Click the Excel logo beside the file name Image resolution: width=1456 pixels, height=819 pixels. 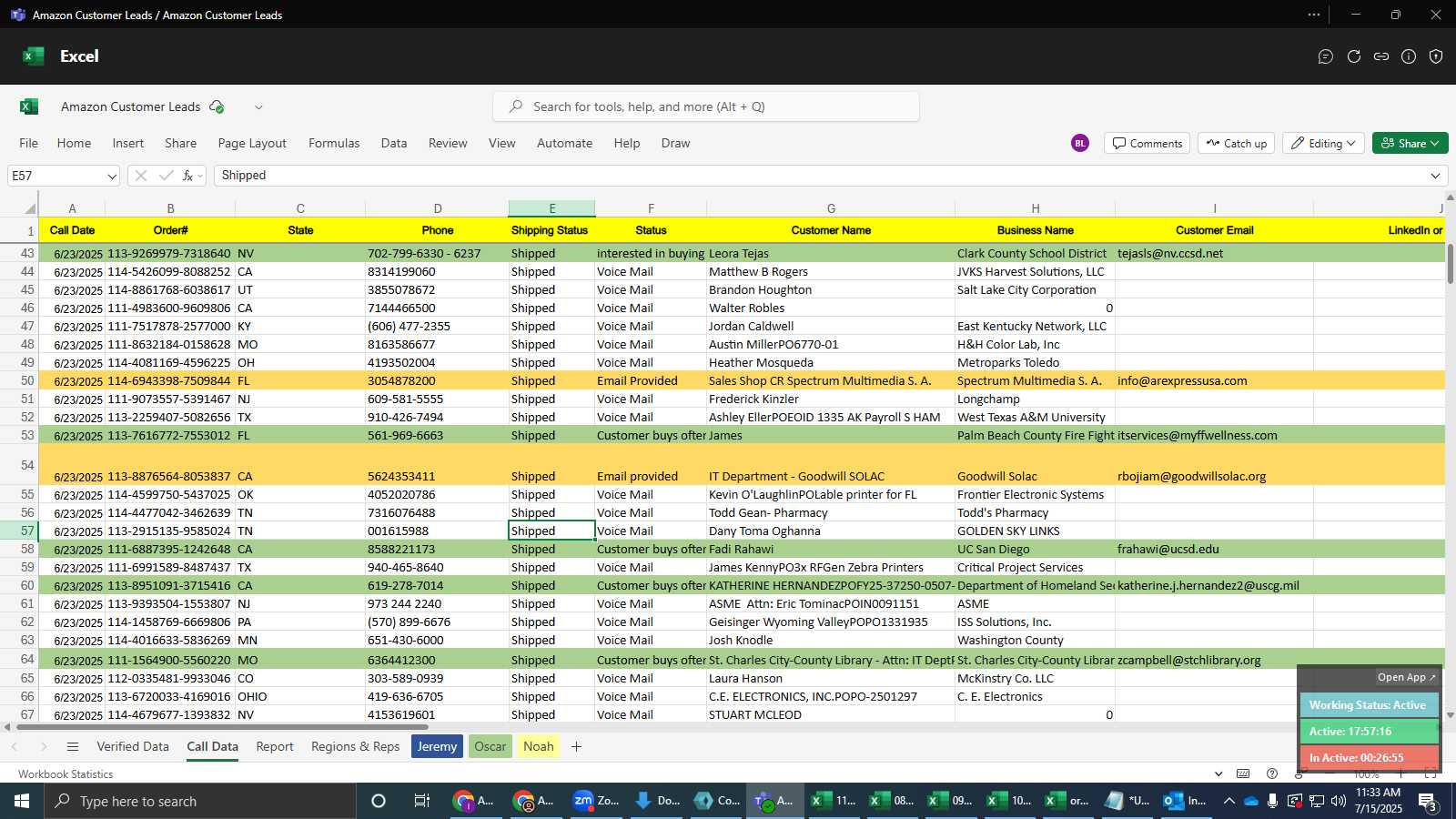coord(29,106)
